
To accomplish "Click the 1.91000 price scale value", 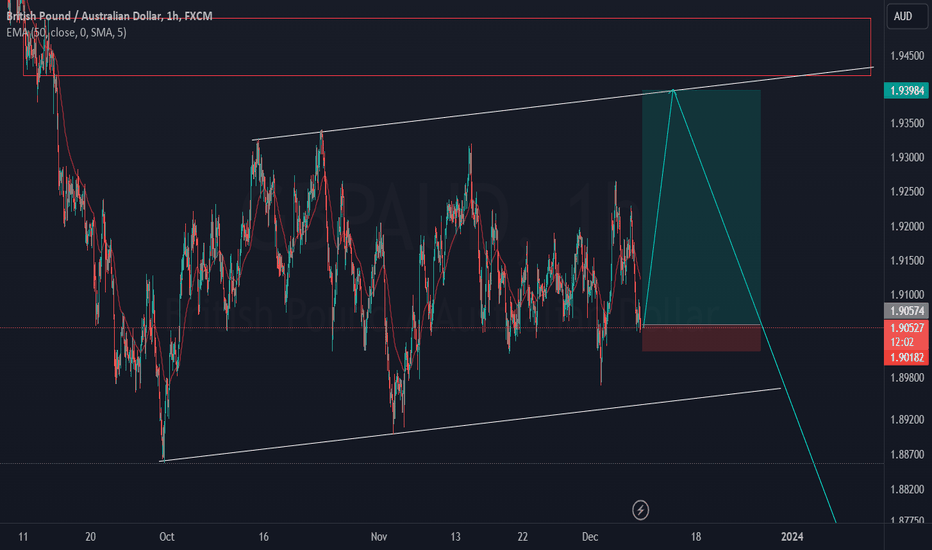I will point(907,294).
